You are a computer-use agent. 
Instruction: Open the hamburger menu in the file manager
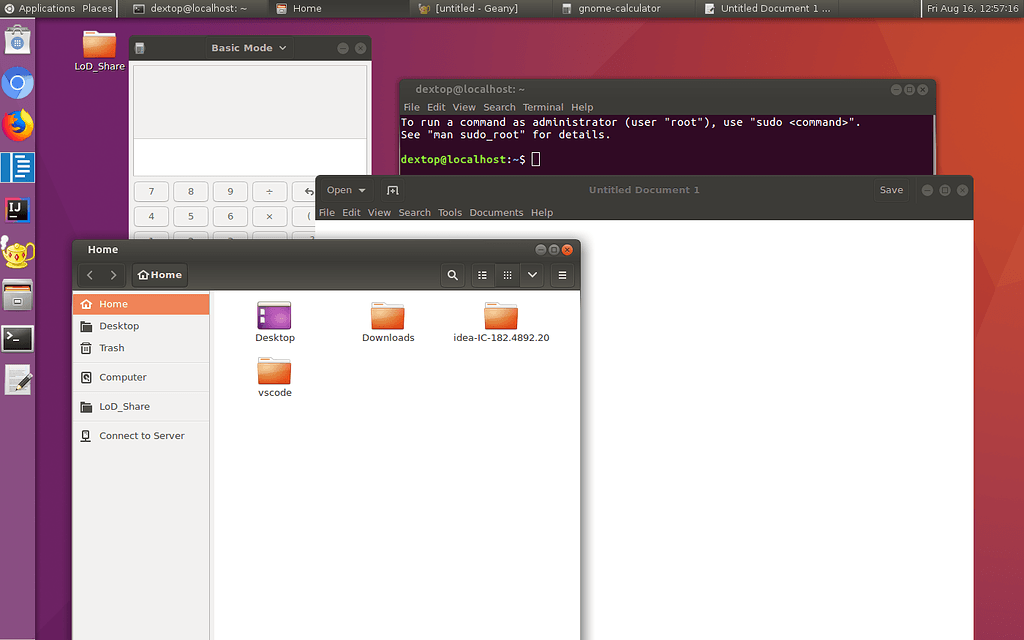(562, 275)
